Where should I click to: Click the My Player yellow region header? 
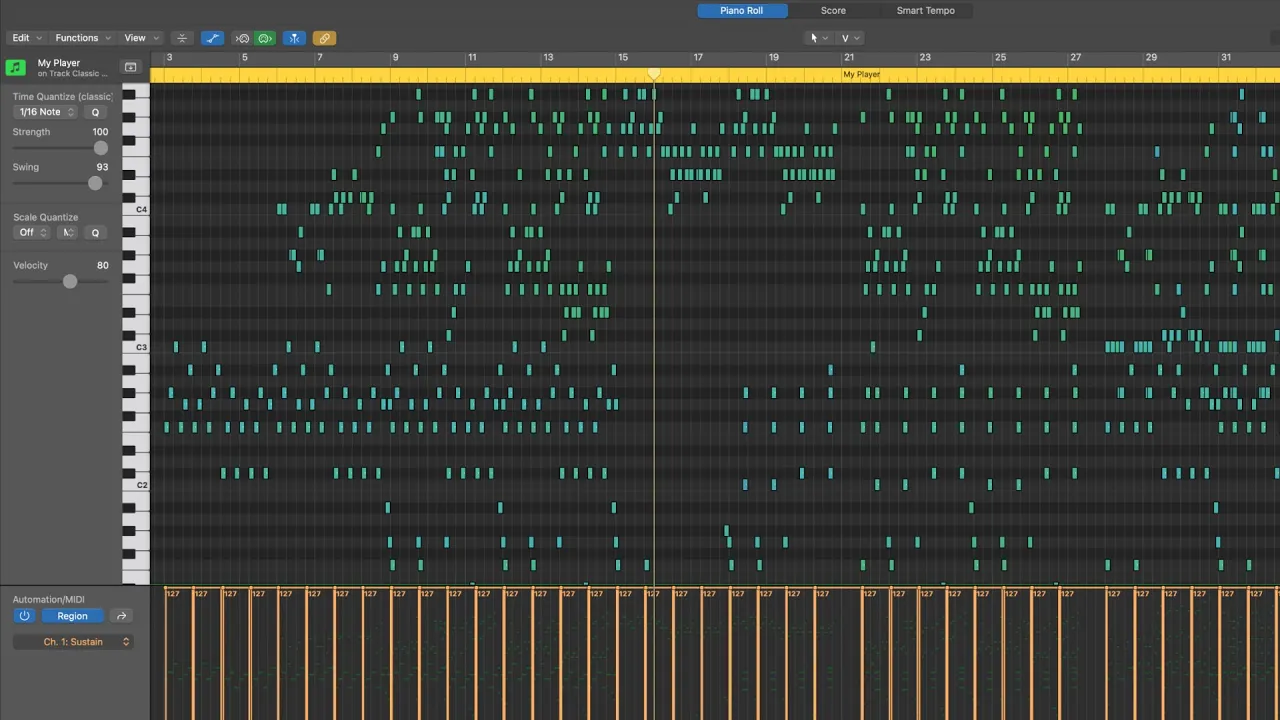(x=715, y=75)
